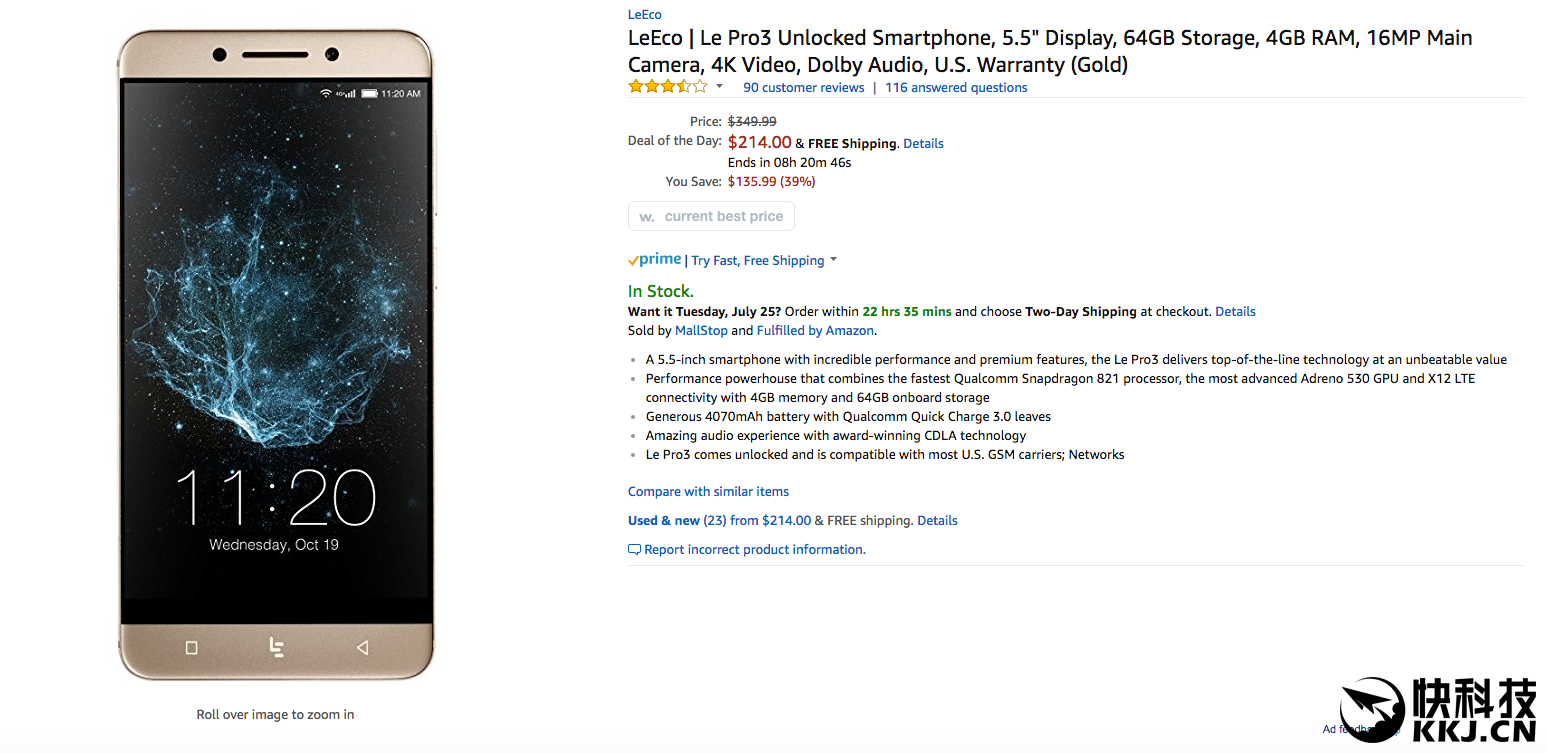The width and height of the screenshot is (1546, 753).
Task: Expand the Try Fast, Free Shipping arrow
Action: (833, 260)
